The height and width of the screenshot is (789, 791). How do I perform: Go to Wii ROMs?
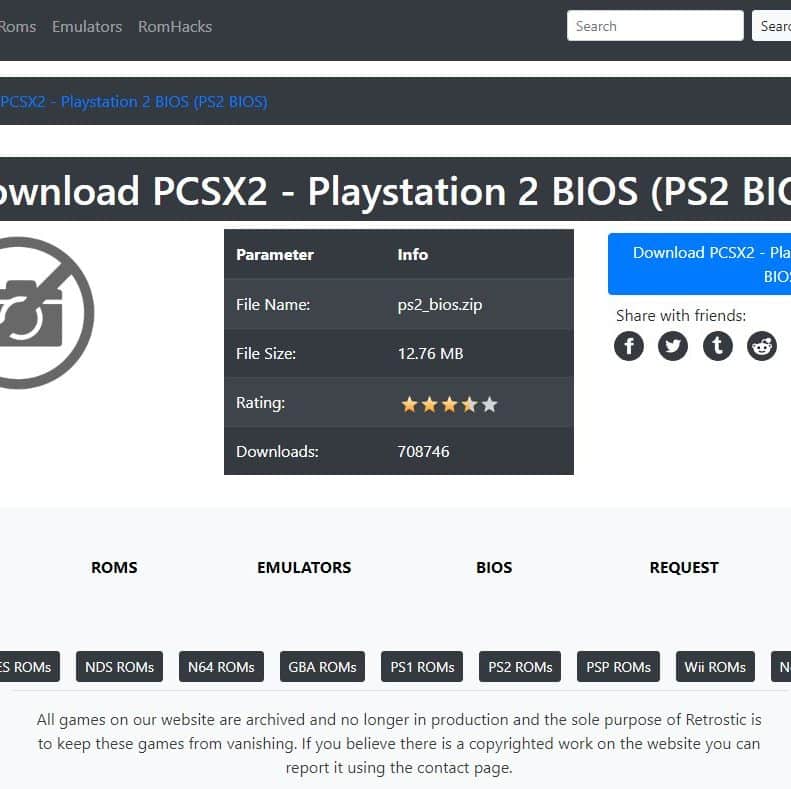point(715,666)
